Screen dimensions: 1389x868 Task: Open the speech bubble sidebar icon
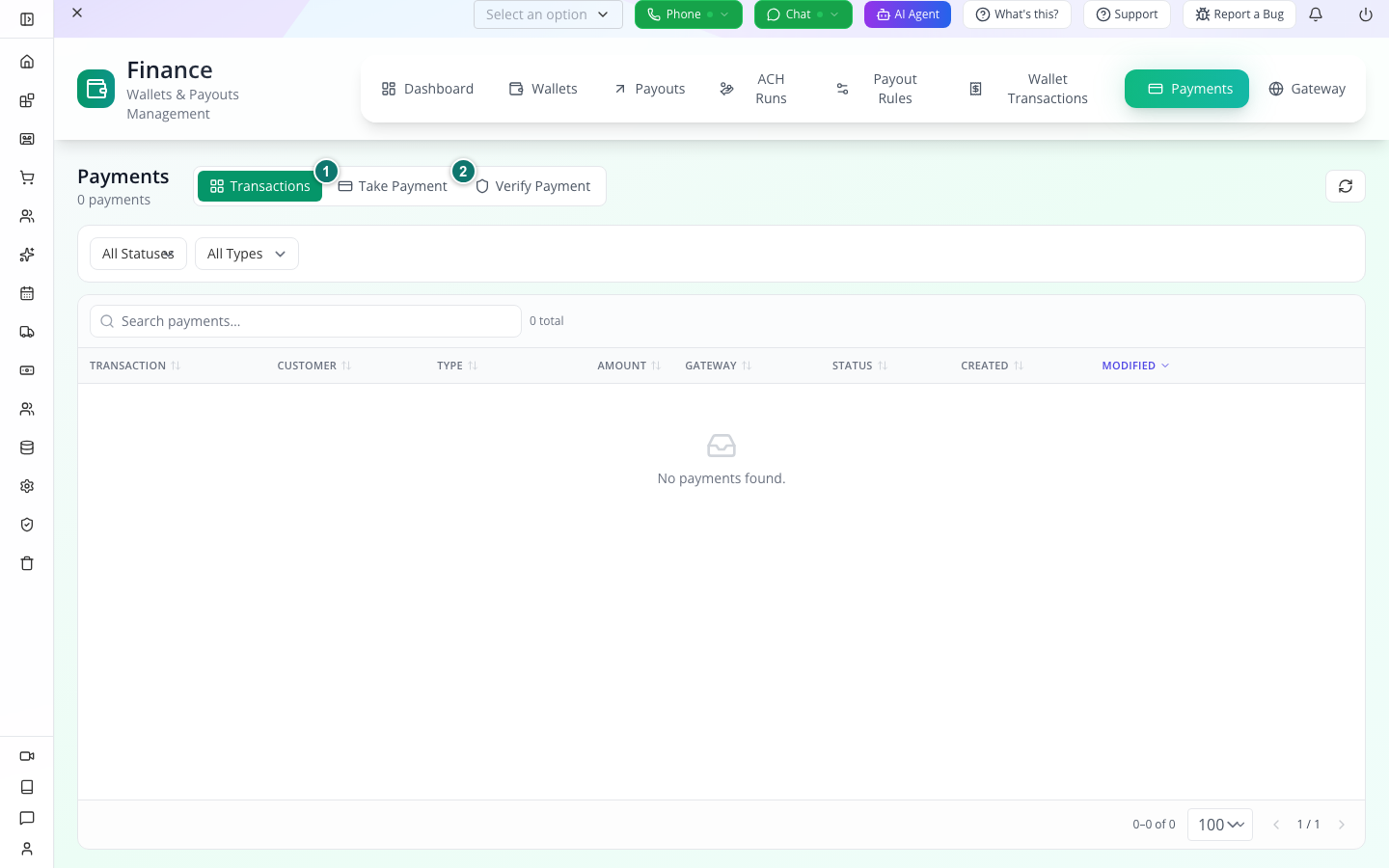coord(27,818)
